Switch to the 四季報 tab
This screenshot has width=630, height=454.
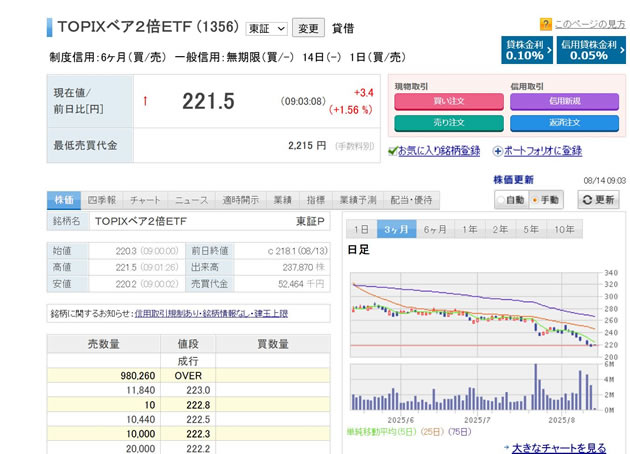coord(101,200)
